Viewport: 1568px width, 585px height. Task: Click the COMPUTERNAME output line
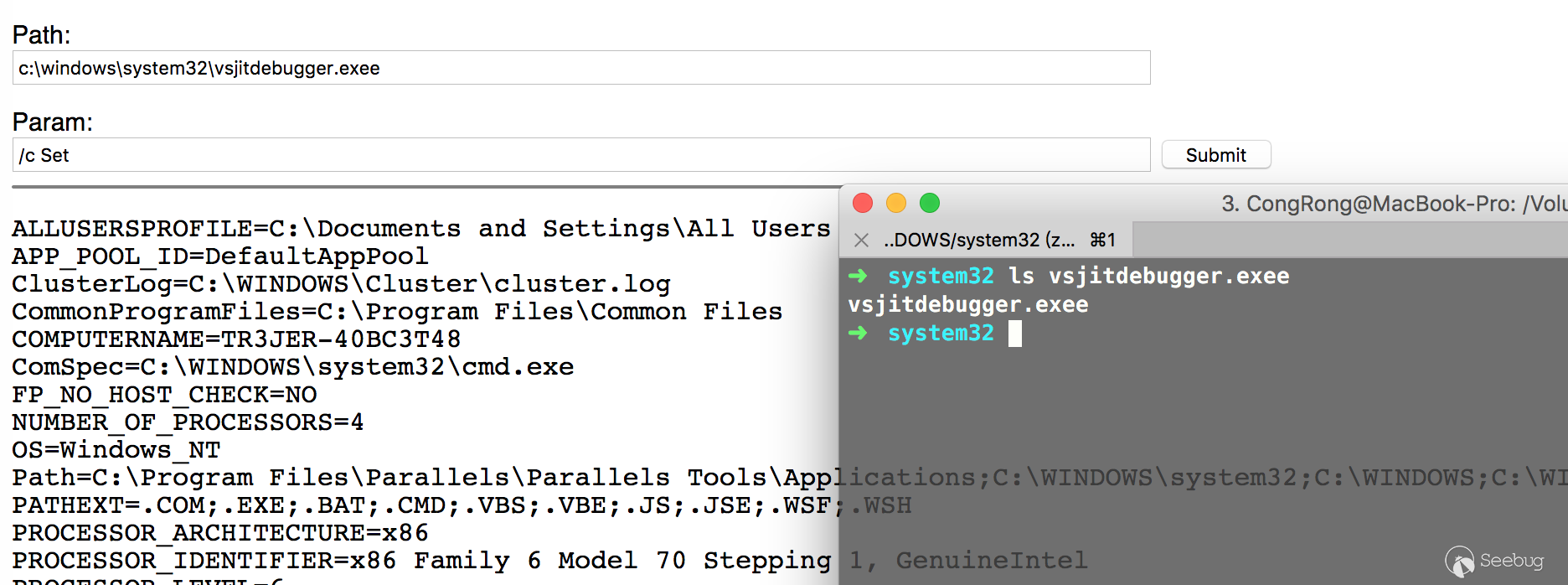236,339
